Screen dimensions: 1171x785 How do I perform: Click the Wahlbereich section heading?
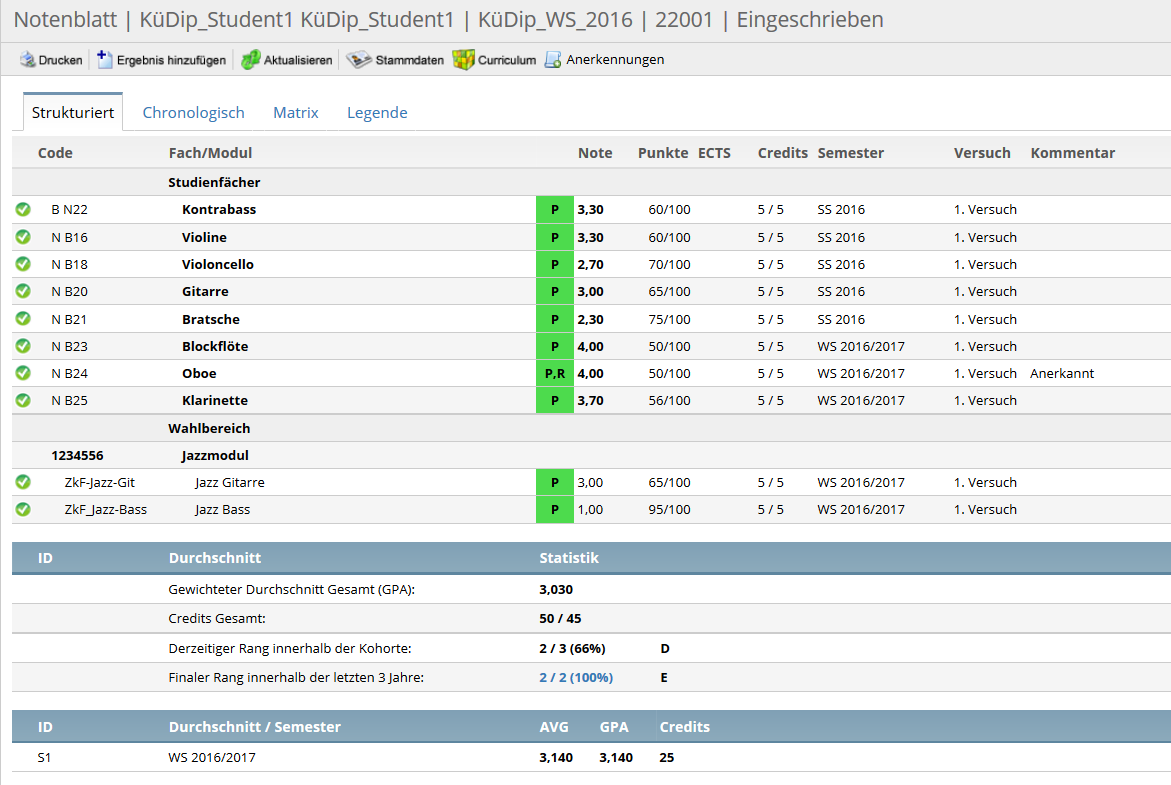(x=209, y=429)
